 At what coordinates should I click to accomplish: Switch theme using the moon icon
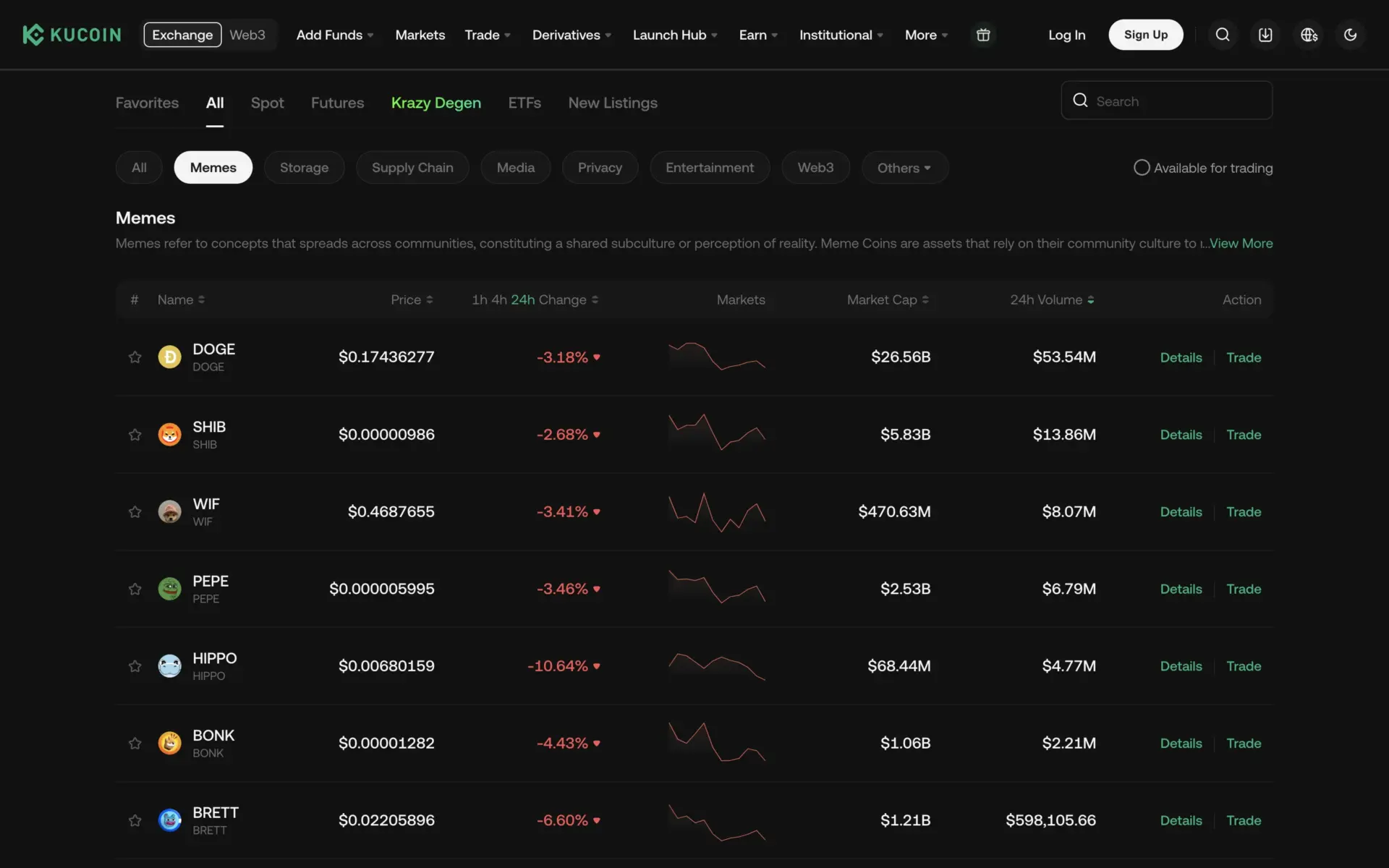pyautogui.click(x=1350, y=34)
